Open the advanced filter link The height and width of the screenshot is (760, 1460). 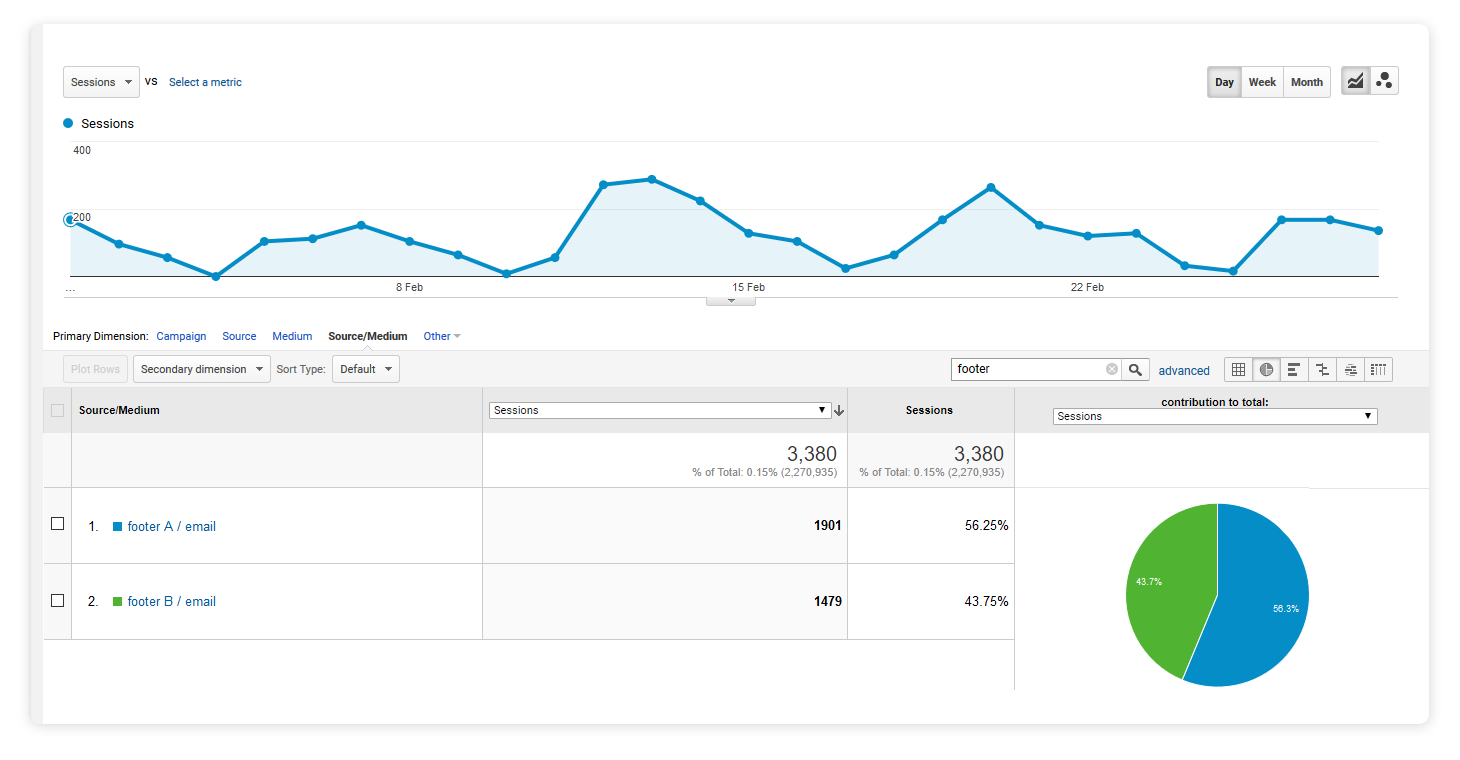pos(1184,370)
